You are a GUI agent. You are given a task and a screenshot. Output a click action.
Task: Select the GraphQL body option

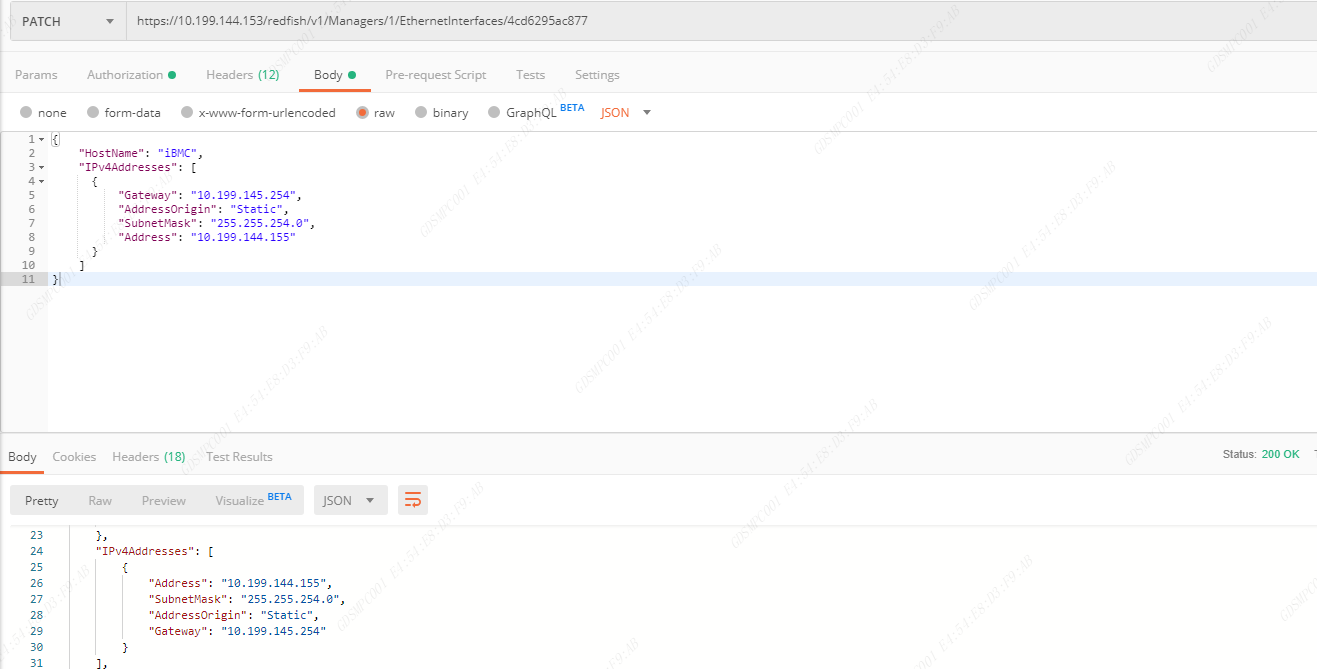(494, 113)
